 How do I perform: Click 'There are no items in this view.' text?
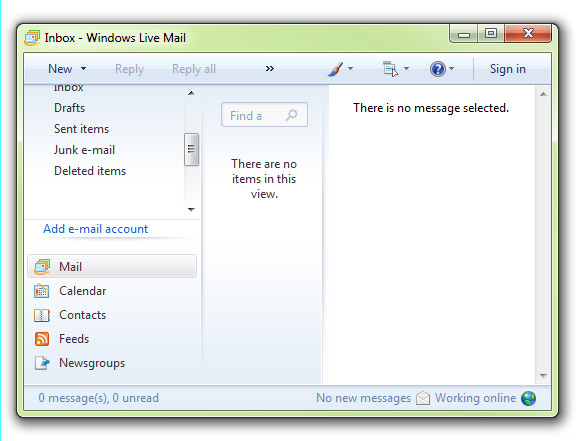(x=264, y=179)
